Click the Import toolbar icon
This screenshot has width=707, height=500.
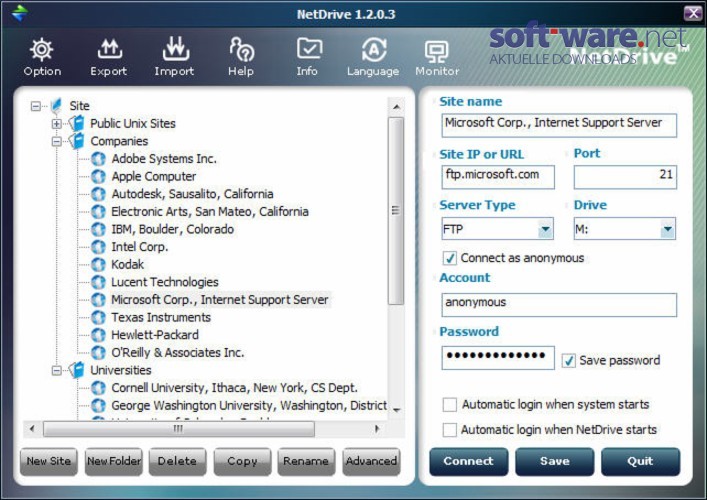point(175,49)
